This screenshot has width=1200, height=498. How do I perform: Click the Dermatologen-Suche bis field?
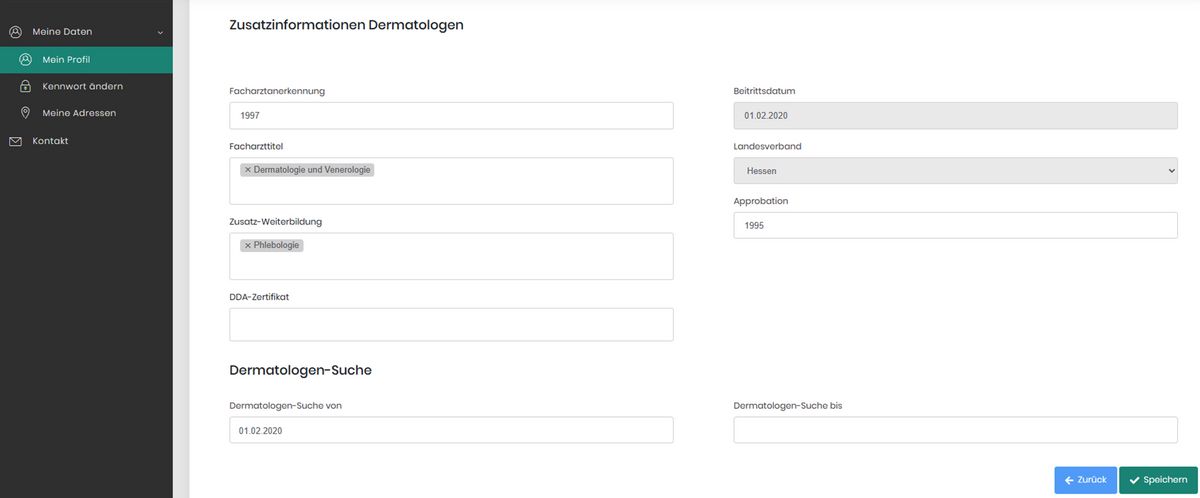point(955,430)
